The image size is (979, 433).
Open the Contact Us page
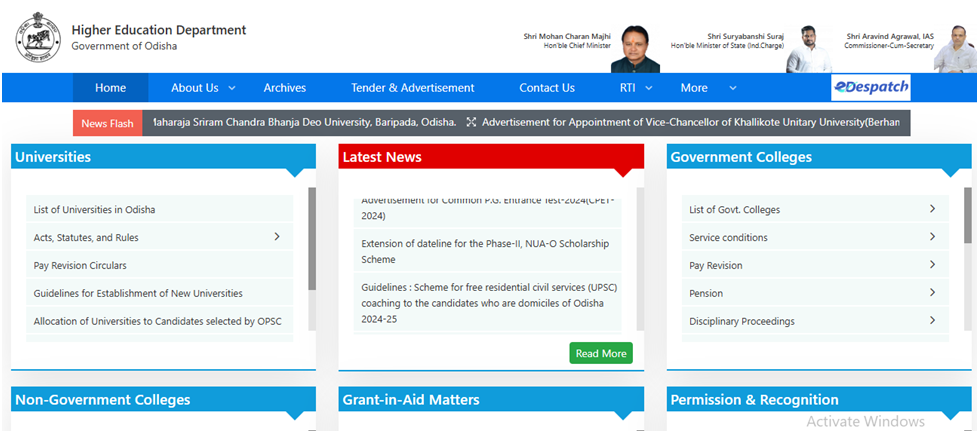pos(547,88)
